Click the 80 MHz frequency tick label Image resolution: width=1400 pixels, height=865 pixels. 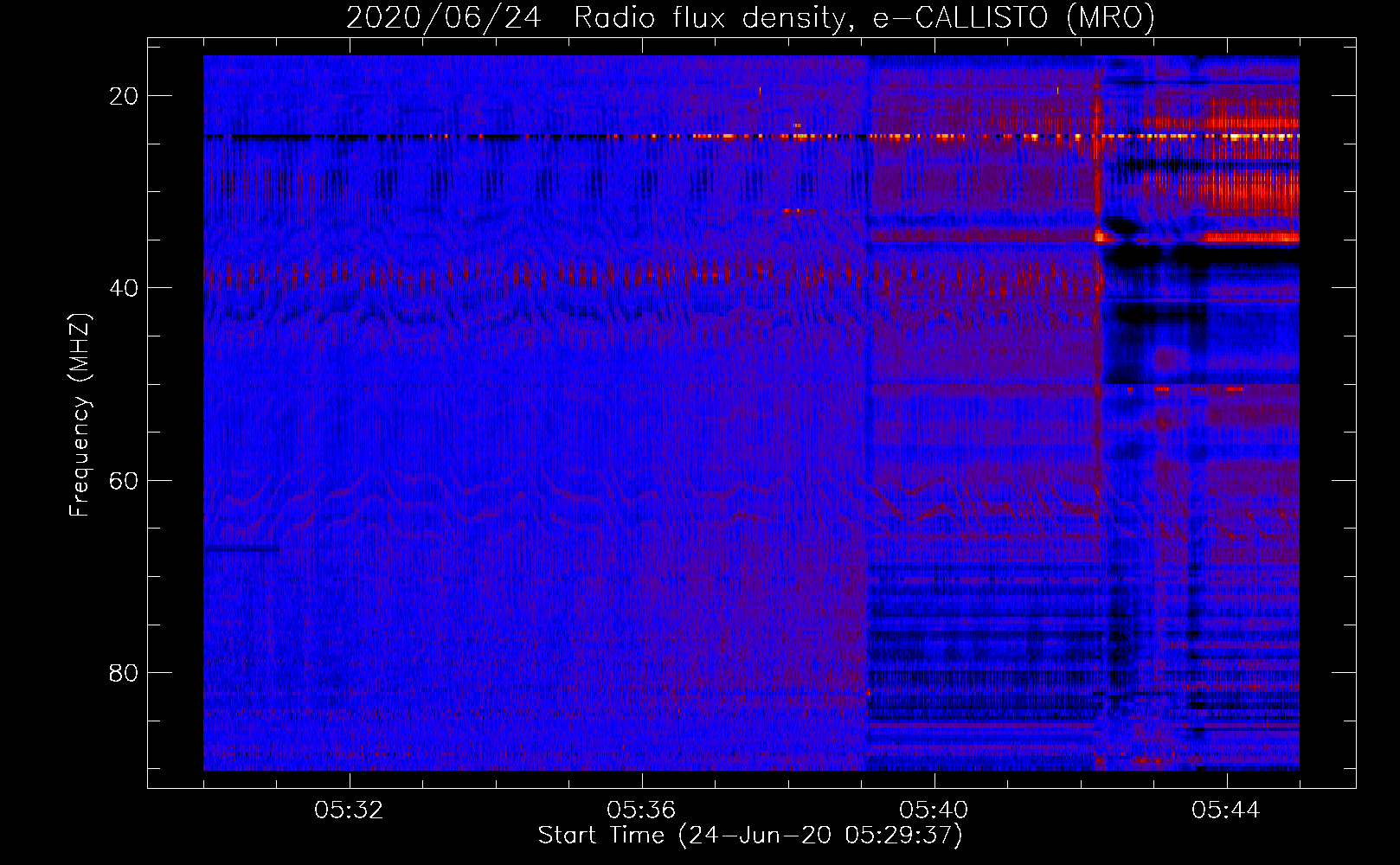[124, 673]
